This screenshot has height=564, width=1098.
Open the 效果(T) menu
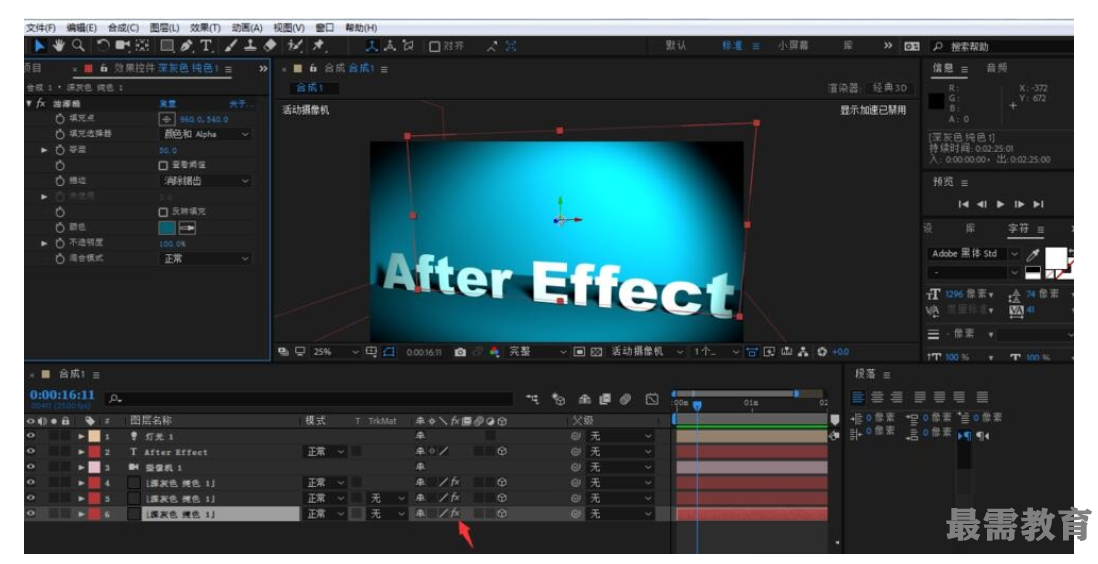[x=205, y=28]
